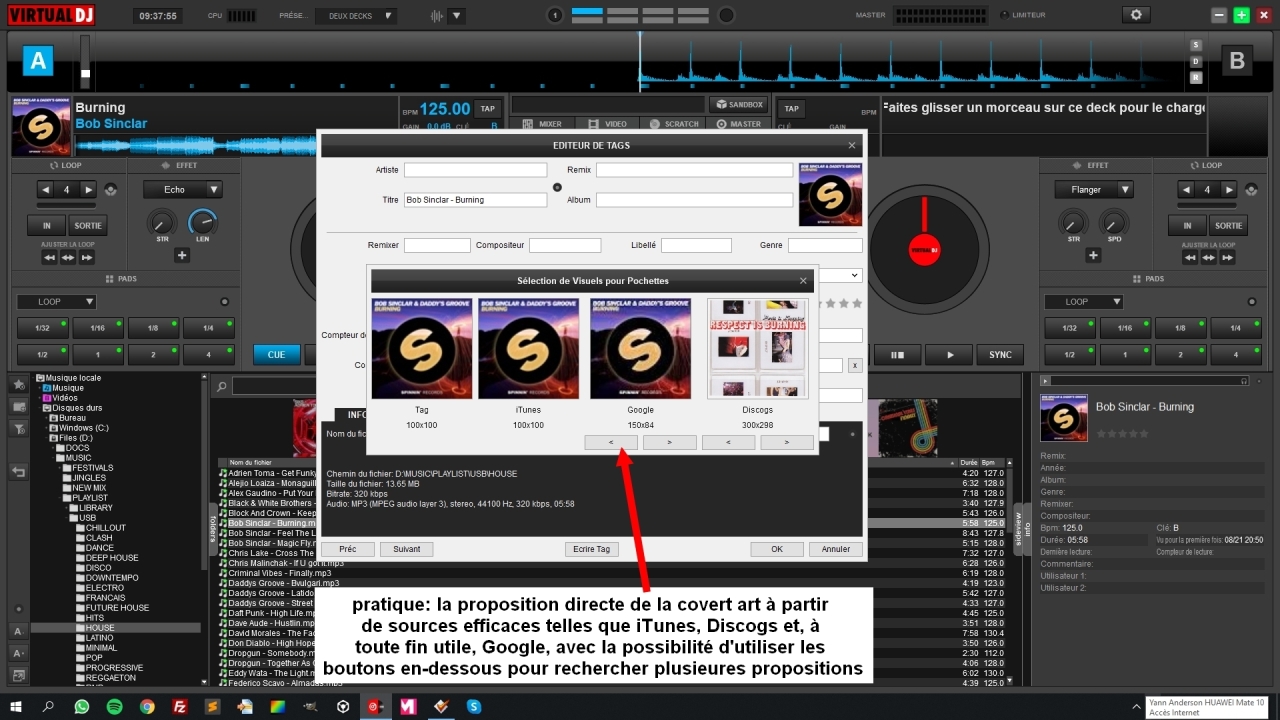Screen dimensions: 1280x720
Task: Decrease loop length on deck A
Action: (x=45, y=189)
